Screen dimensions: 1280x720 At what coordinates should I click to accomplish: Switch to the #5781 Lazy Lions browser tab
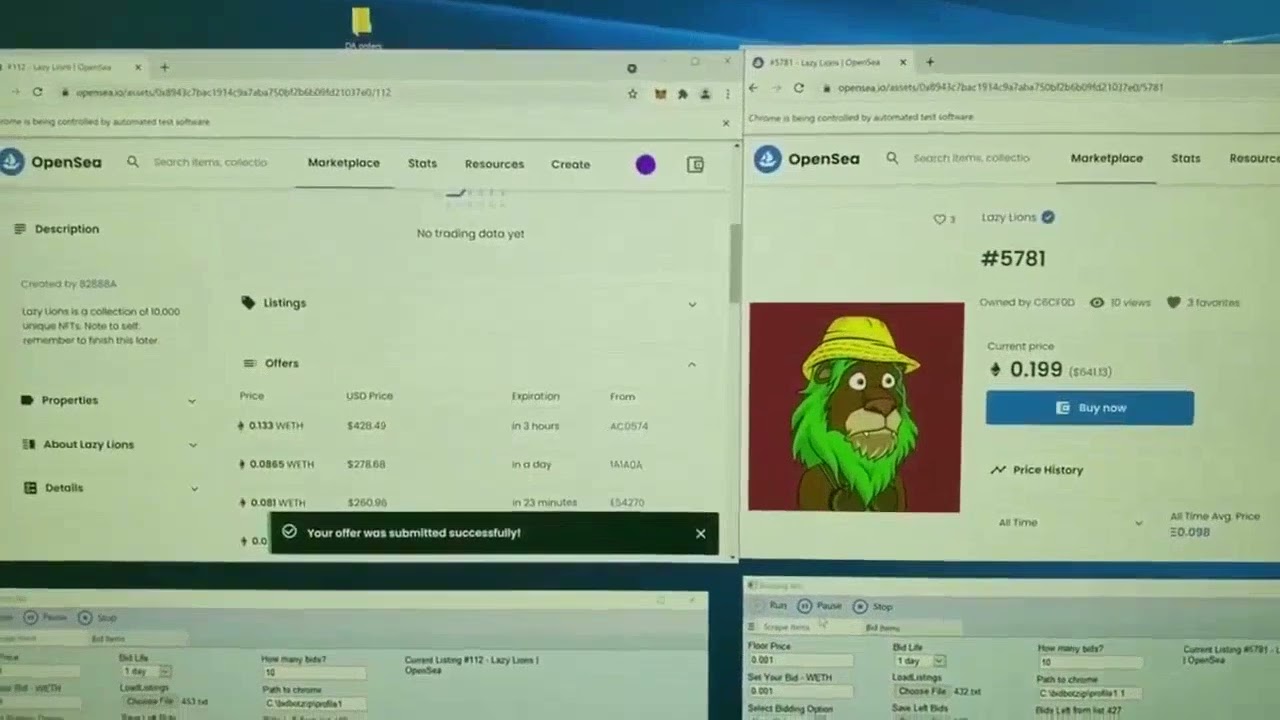(x=829, y=62)
